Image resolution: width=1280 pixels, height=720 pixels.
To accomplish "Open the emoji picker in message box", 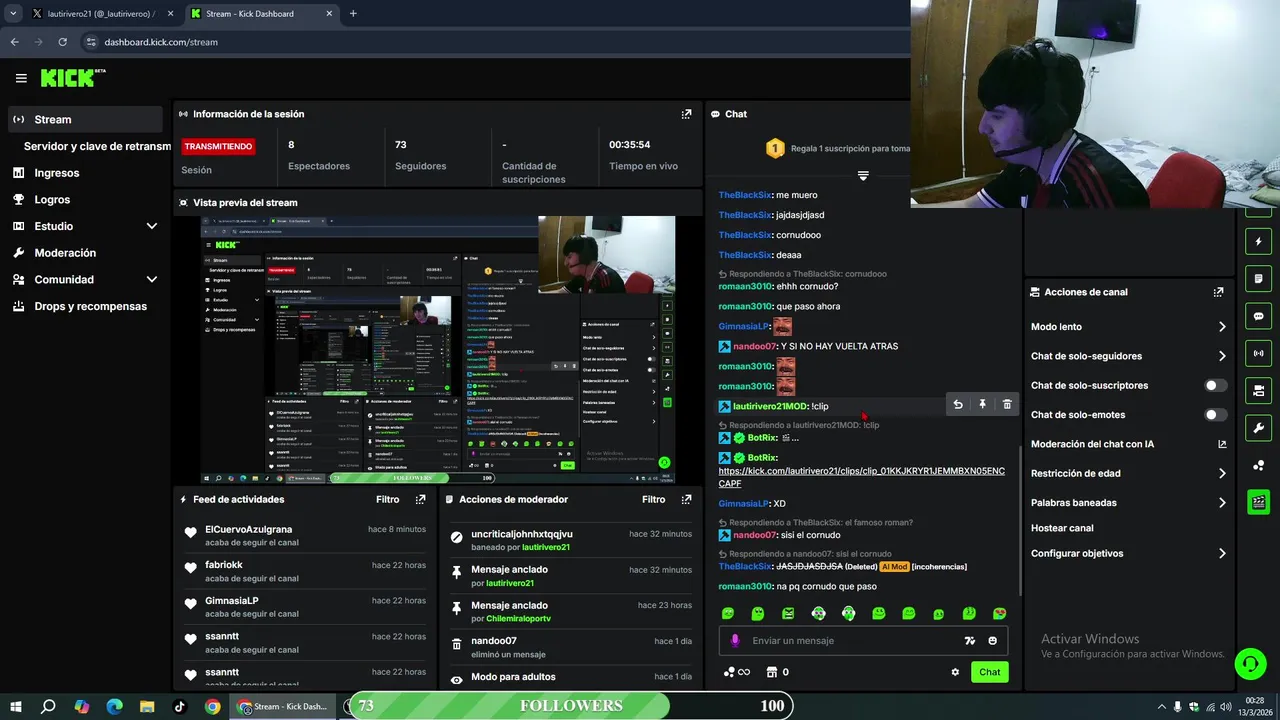I will (993, 641).
